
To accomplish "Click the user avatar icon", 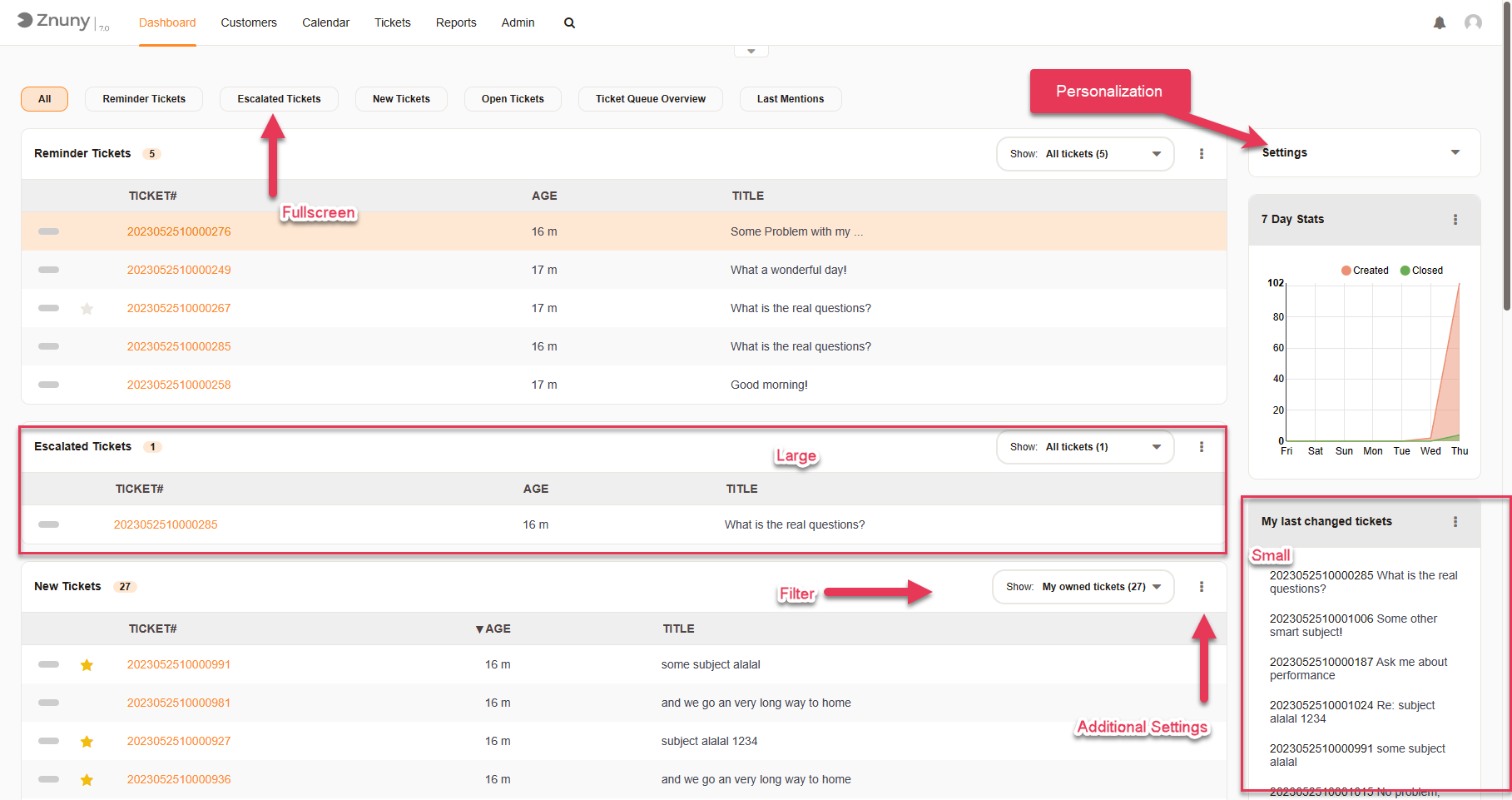I will coord(1472,22).
